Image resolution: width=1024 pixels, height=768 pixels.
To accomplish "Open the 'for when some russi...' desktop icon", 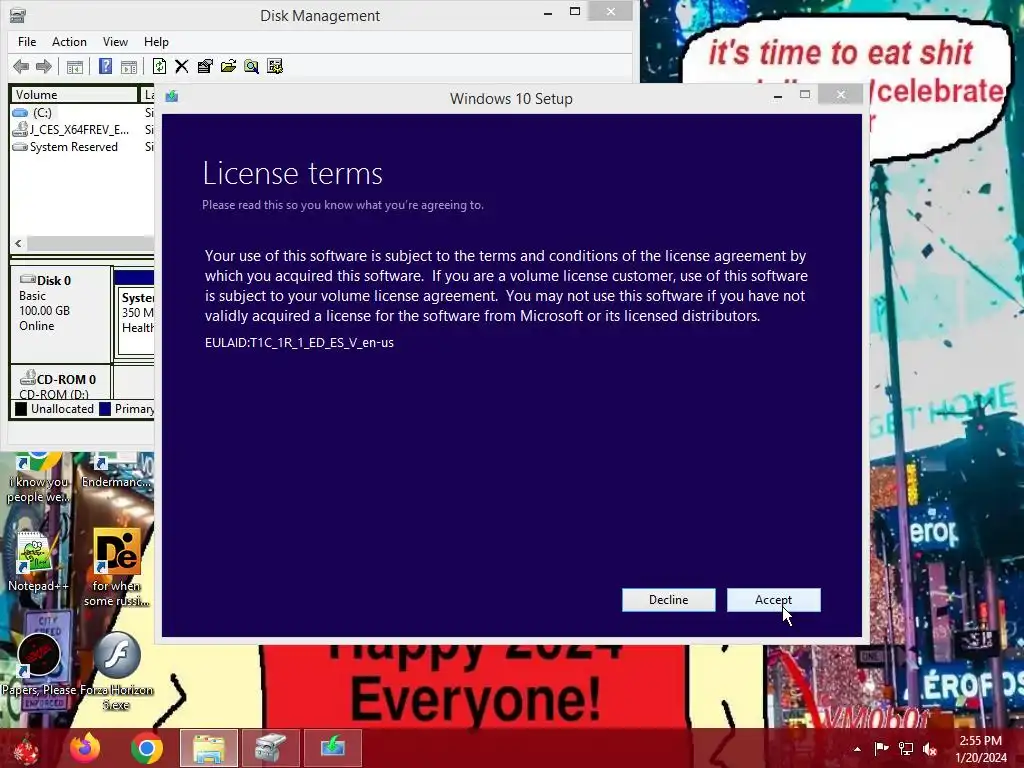I will pyautogui.click(x=116, y=568).
